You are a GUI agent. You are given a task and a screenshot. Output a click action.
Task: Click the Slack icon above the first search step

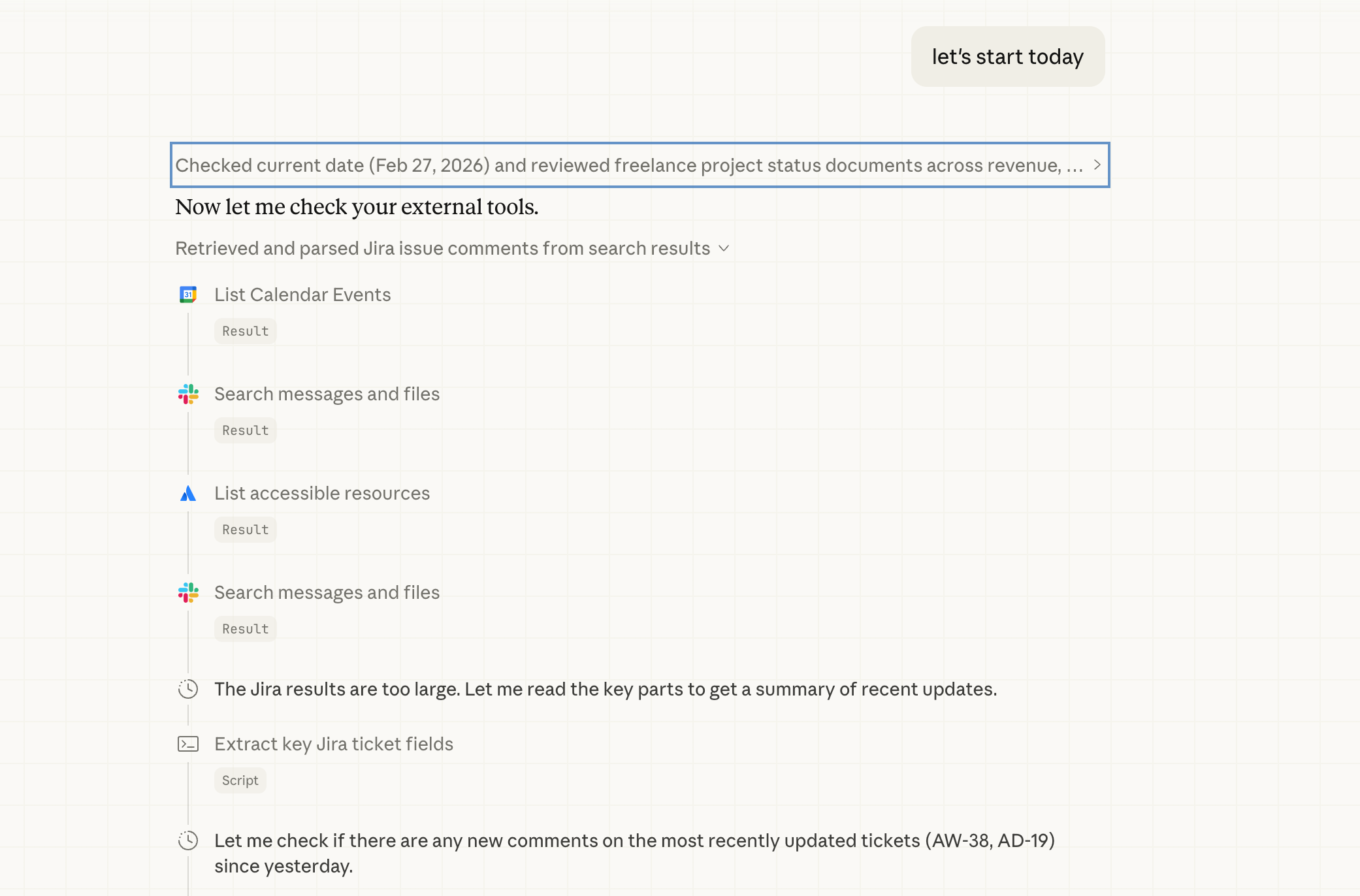188,394
